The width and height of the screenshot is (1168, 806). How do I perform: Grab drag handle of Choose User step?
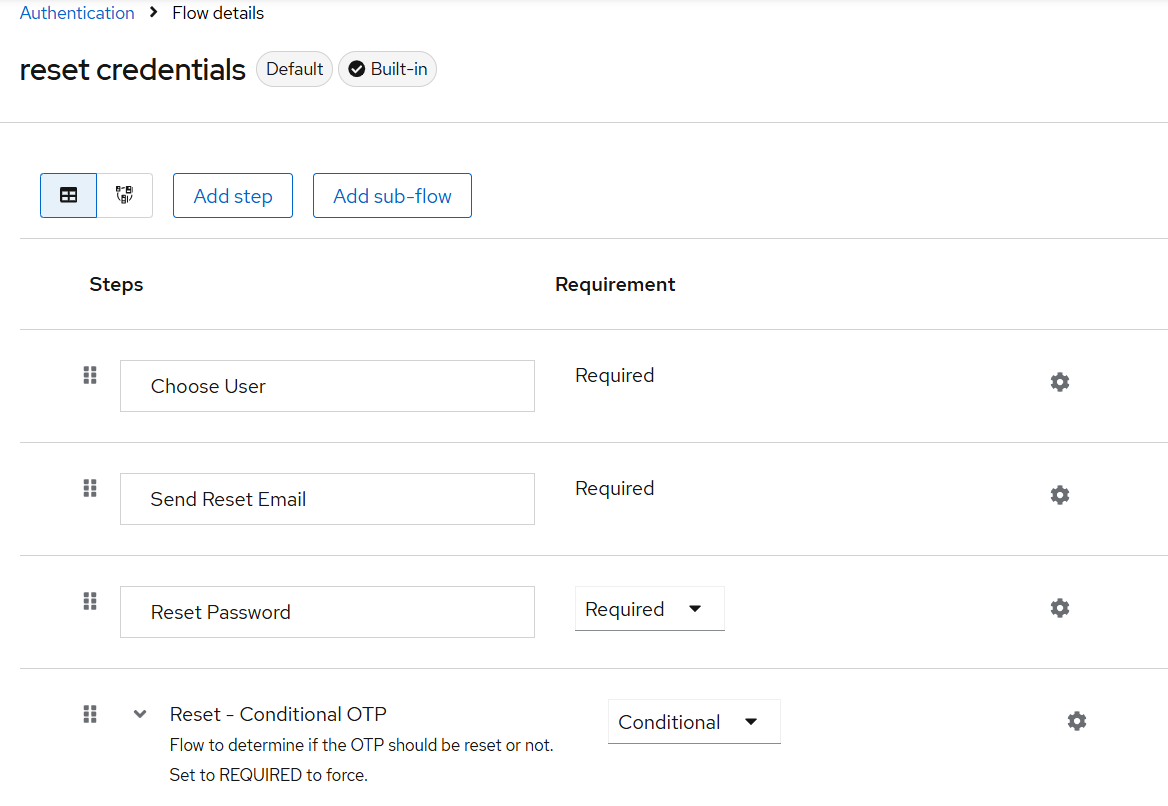point(90,375)
